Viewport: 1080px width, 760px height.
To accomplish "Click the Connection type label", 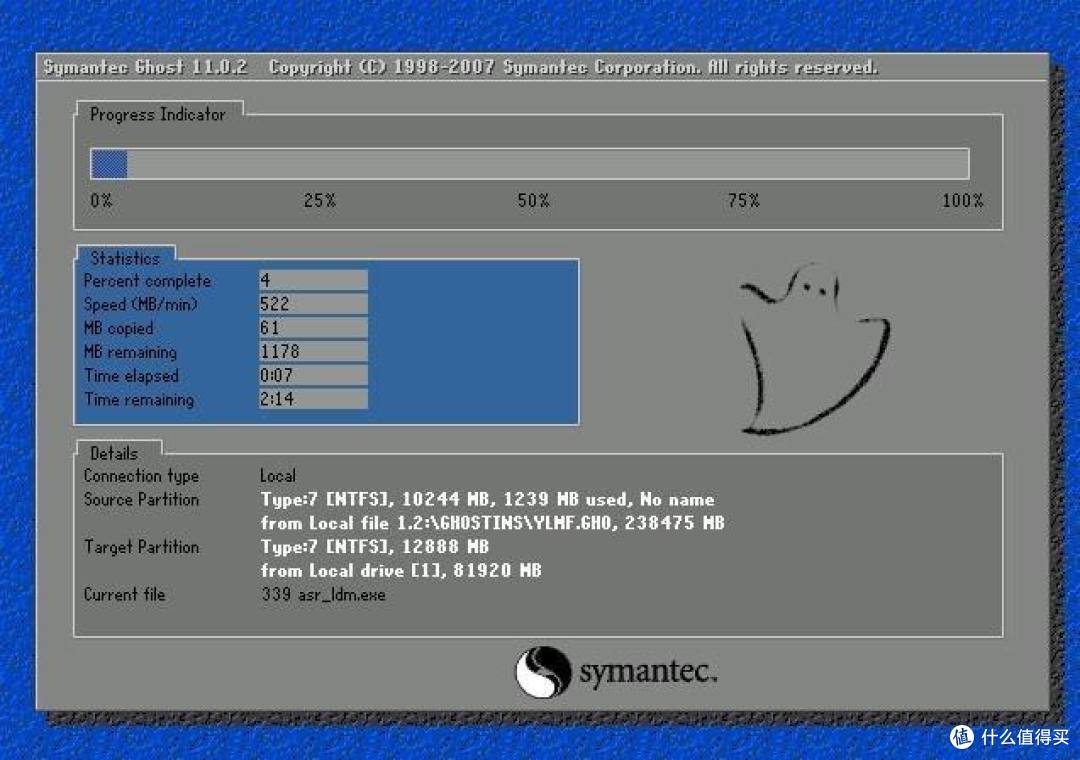I will [141, 476].
